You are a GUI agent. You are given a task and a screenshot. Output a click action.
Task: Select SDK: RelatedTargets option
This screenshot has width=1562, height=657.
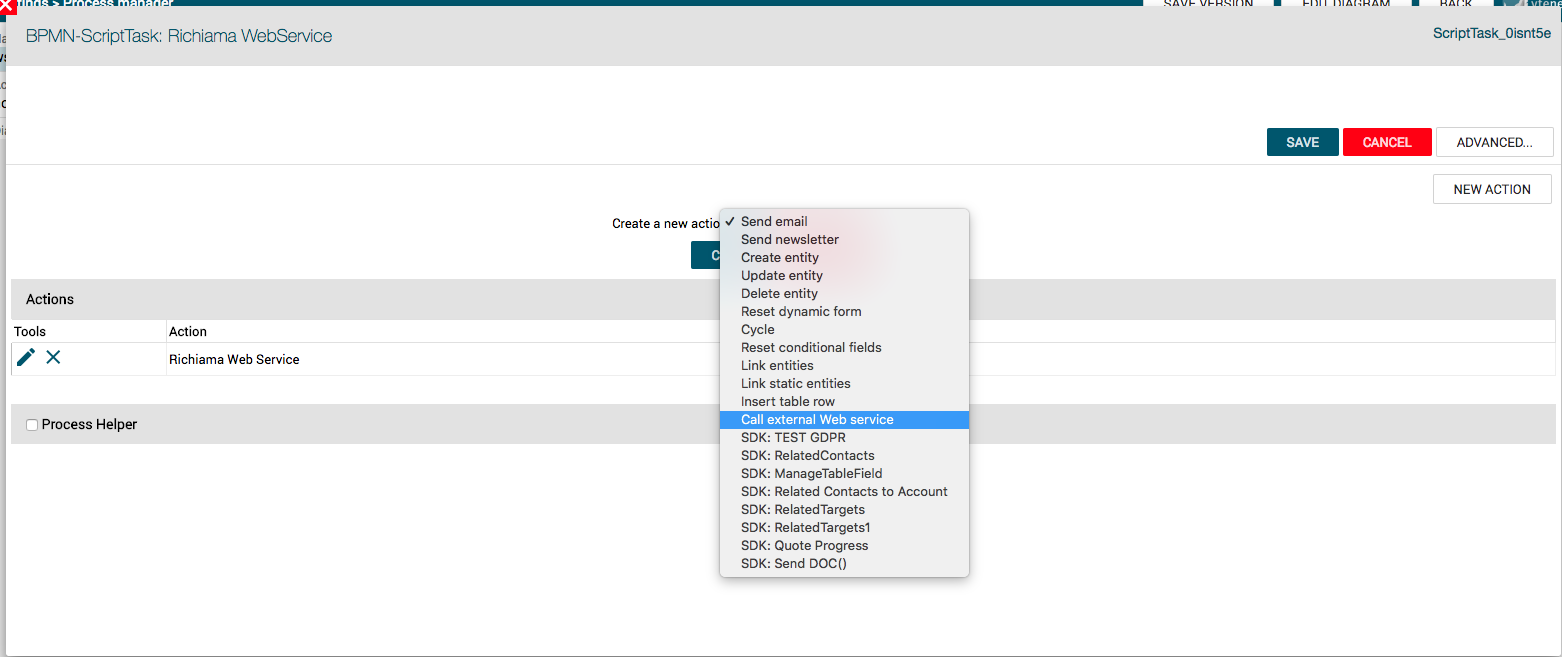point(844,510)
